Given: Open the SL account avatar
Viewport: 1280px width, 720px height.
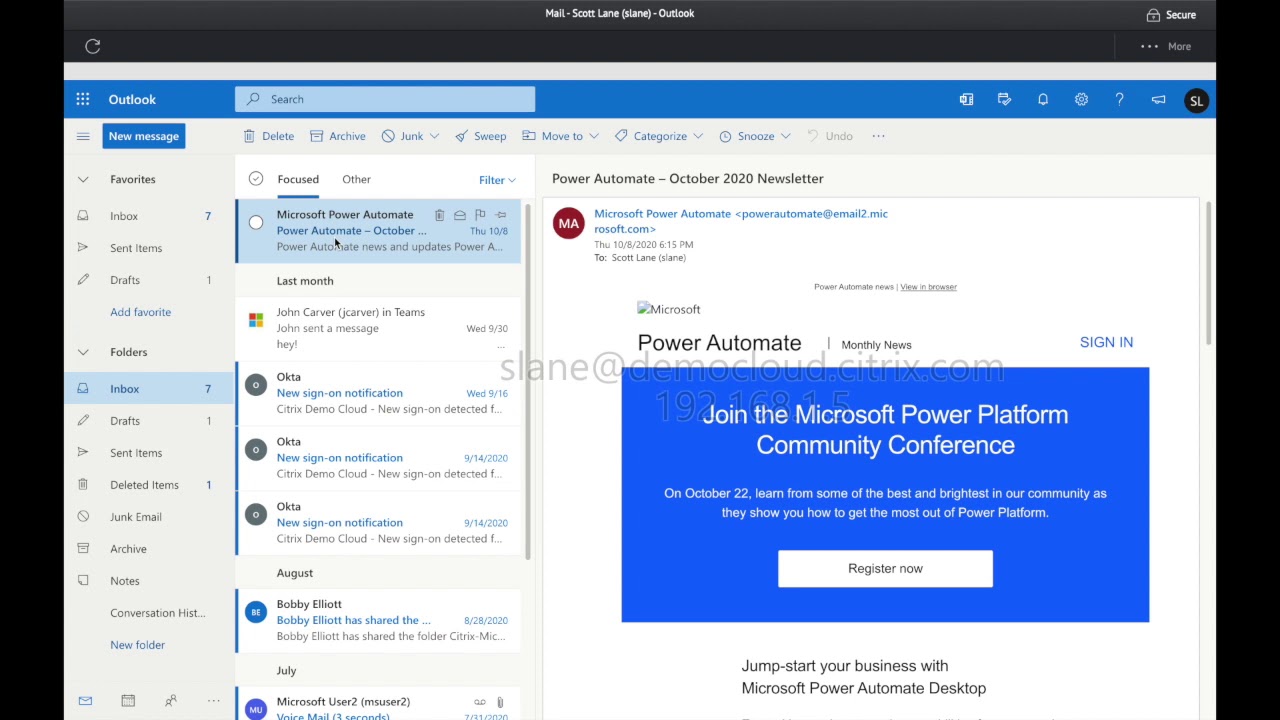Looking at the screenshot, I should tap(1196, 100).
